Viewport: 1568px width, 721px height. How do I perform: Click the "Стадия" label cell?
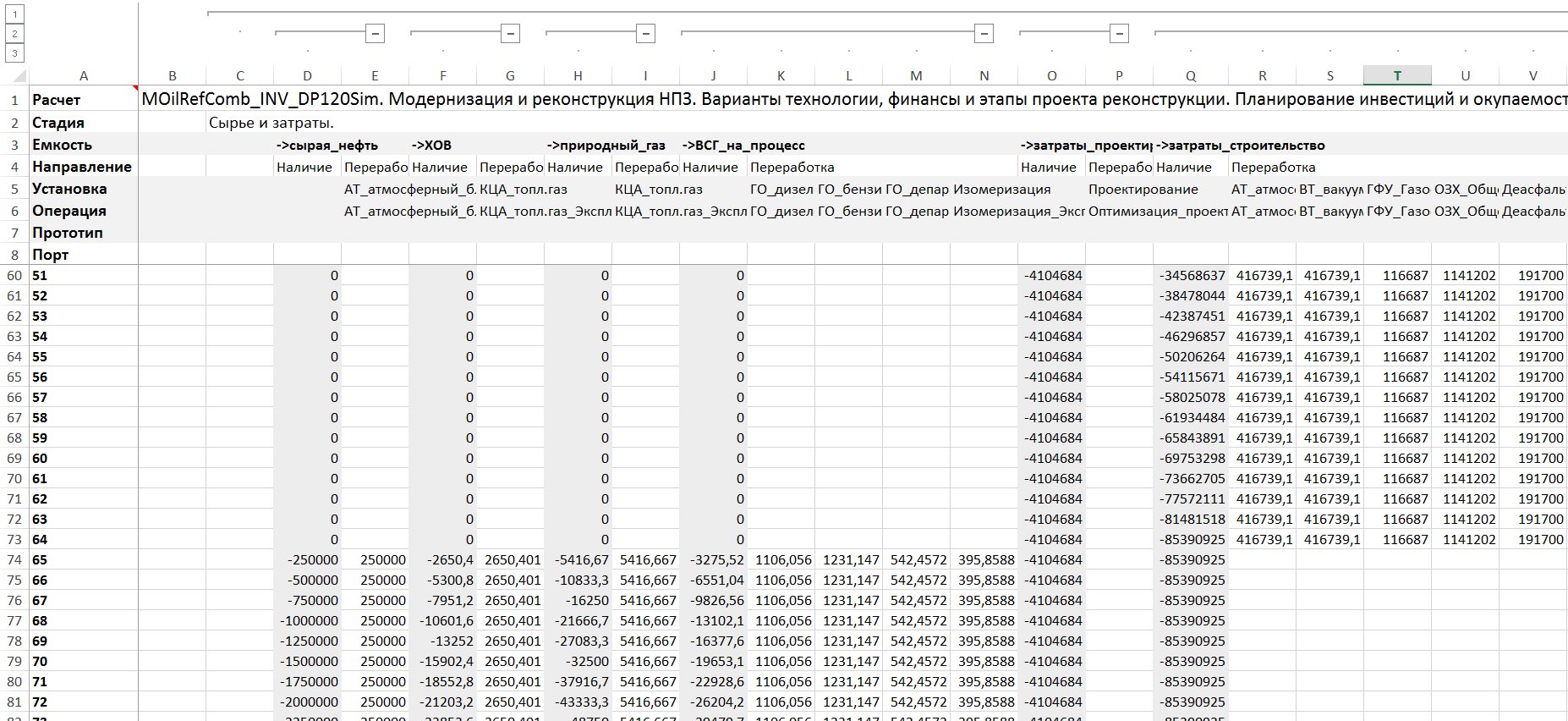click(83, 123)
